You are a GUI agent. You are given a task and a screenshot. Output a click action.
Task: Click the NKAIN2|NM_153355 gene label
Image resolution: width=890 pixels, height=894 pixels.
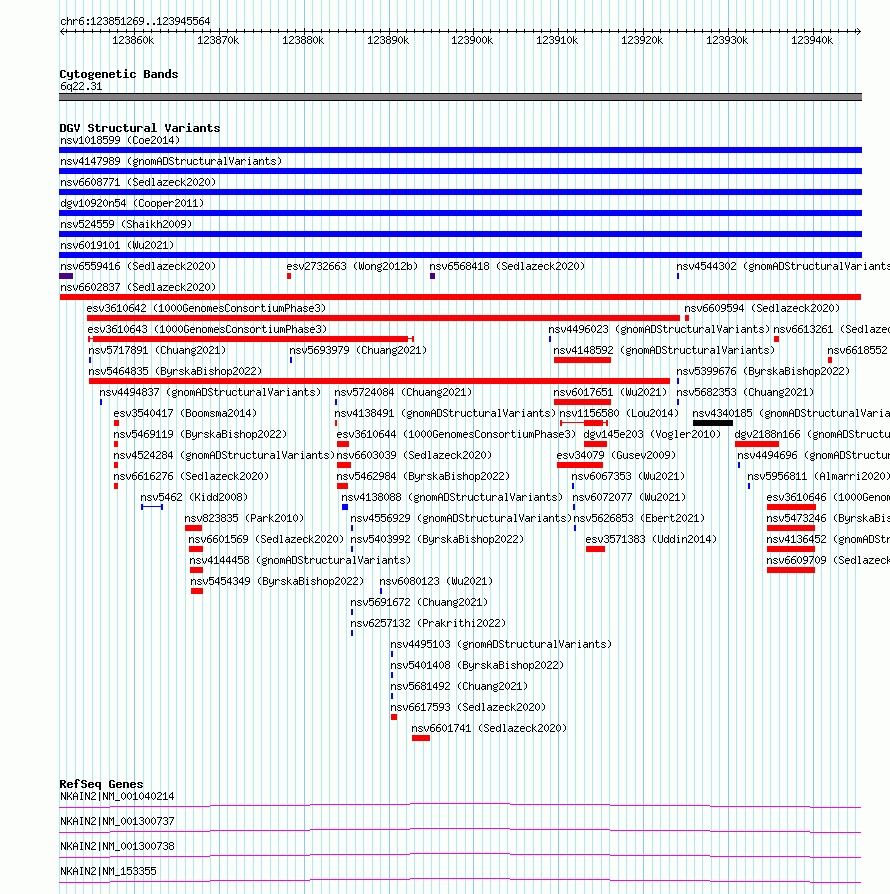coord(108,871)
